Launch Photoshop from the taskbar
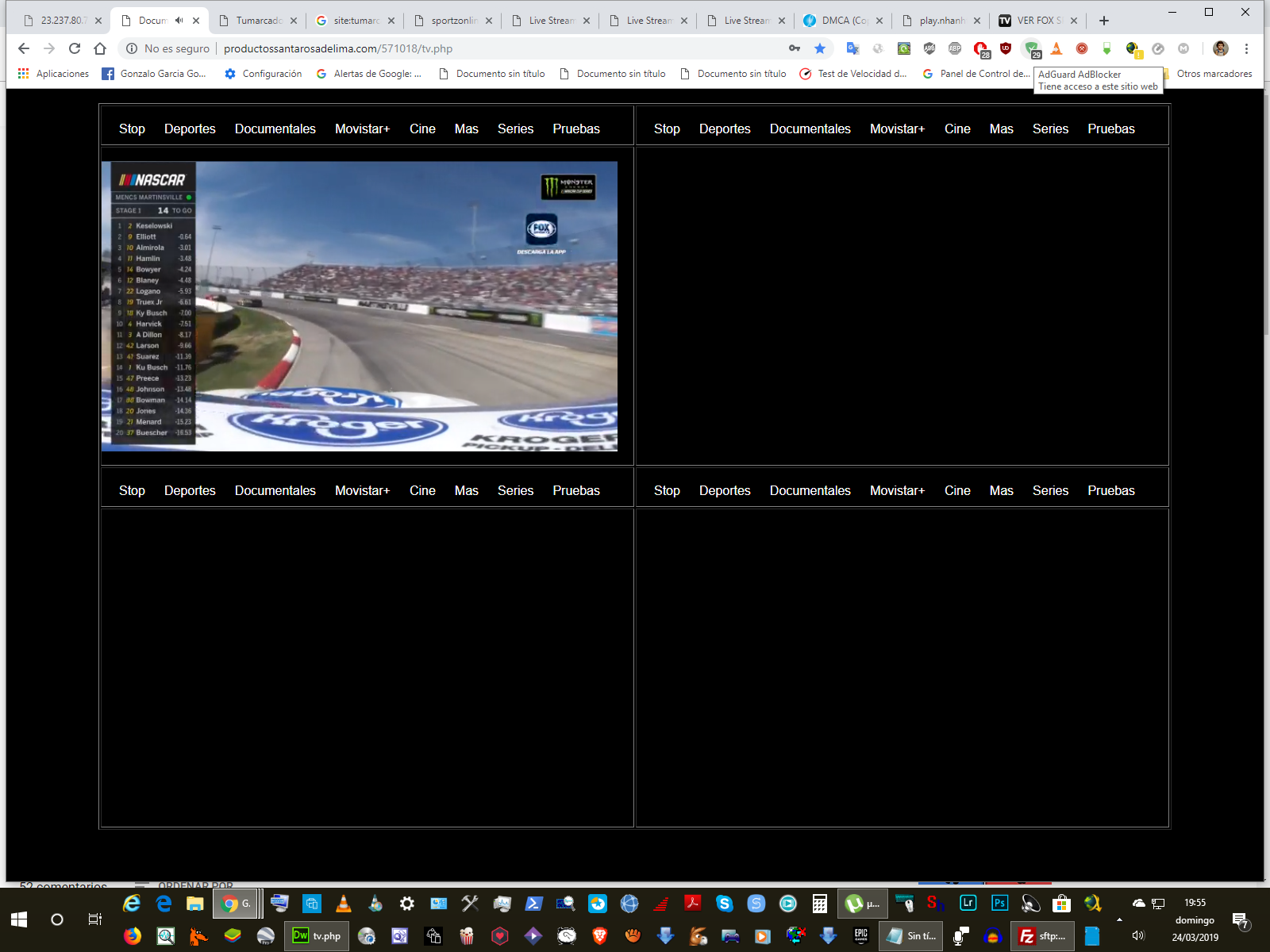Viewport: 1270px width, 952px height. (x=999, y=903)
